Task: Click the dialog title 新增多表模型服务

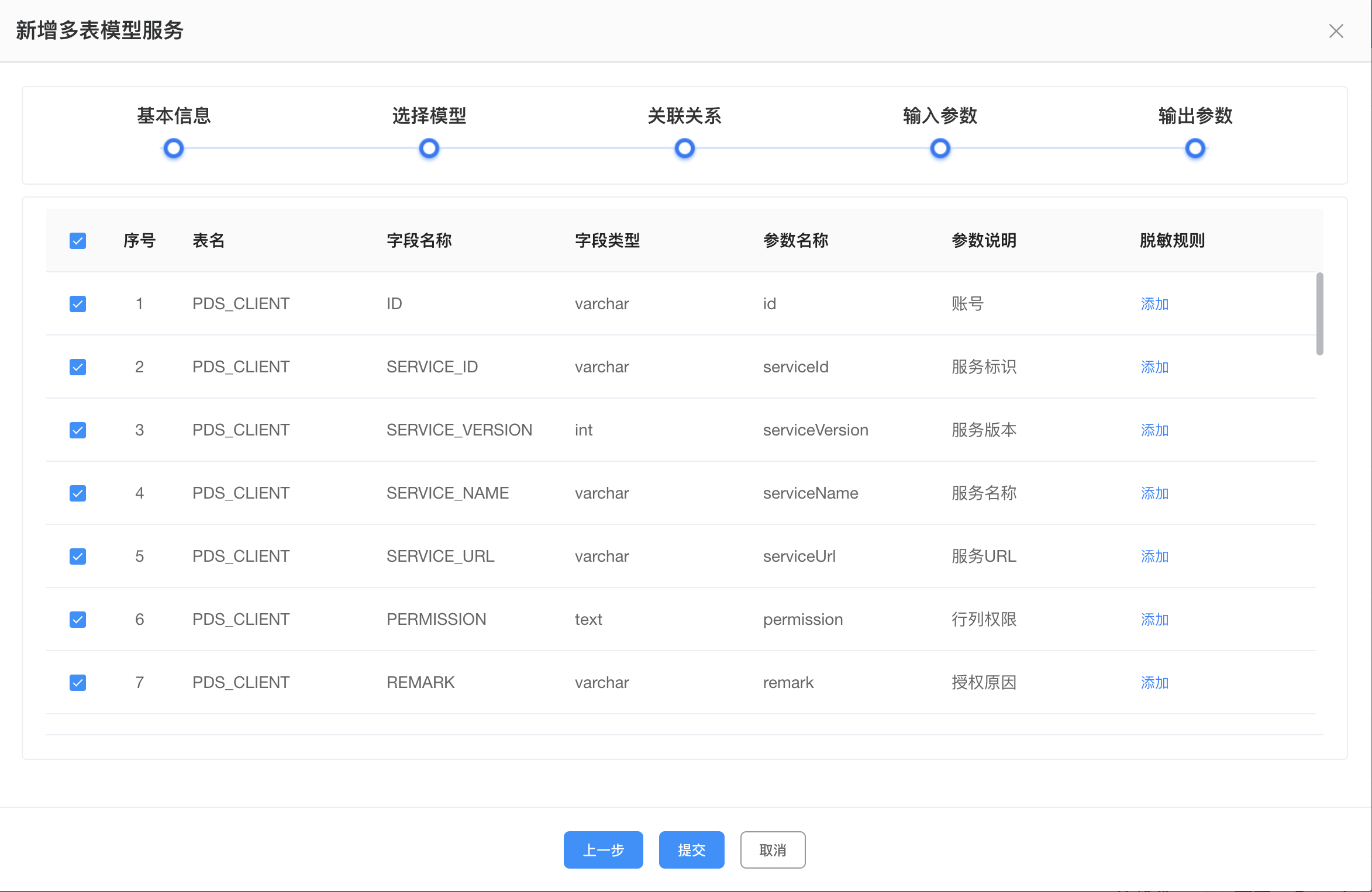Action: [x=100, y=30]
